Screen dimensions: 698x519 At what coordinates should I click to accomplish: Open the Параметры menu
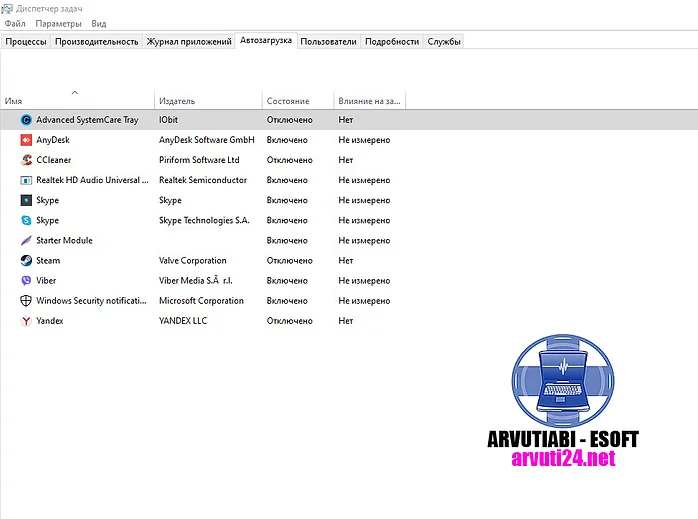(x=58, y=23)
